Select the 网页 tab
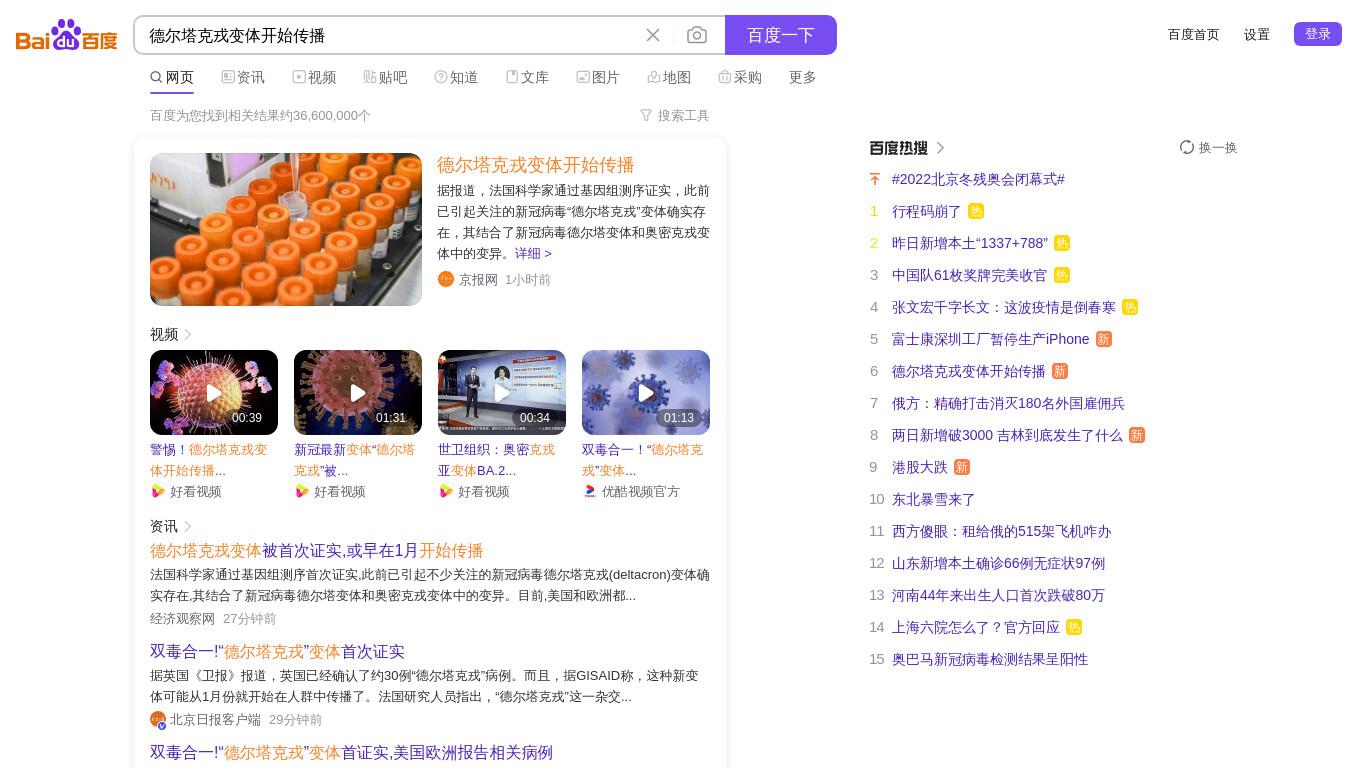Image resolution: width=1366 pixels, height=768 pixels. point(172,77)
